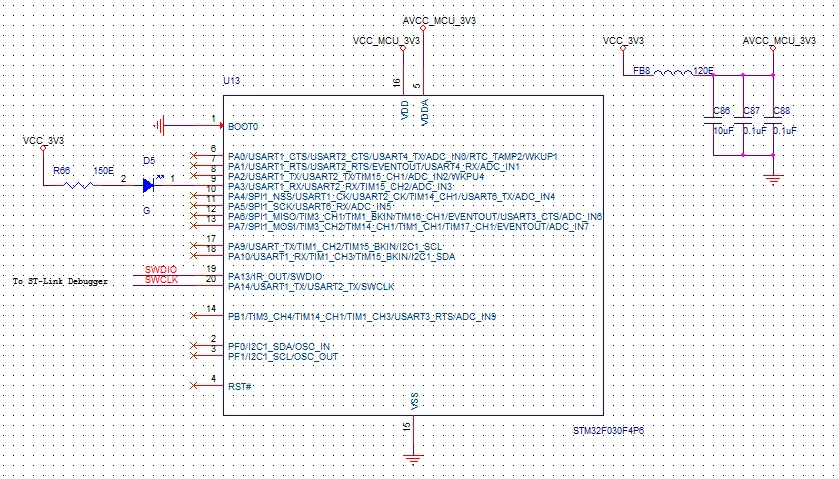Viewport: 839px width, 479px height.
Task: Click the U13 reference designator
Action: pos(232,81)
